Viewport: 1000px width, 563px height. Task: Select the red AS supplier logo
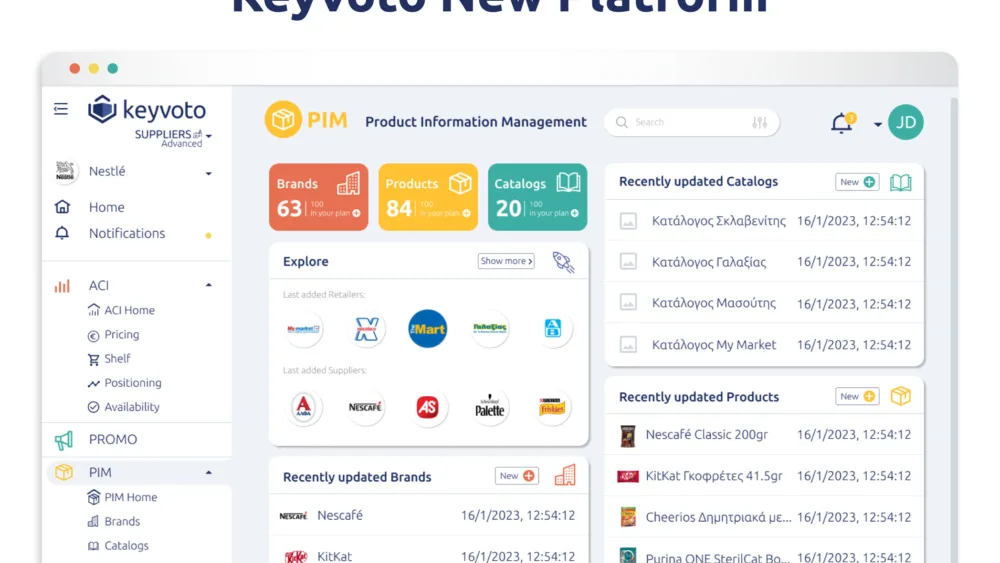click(x=427, y=407)
